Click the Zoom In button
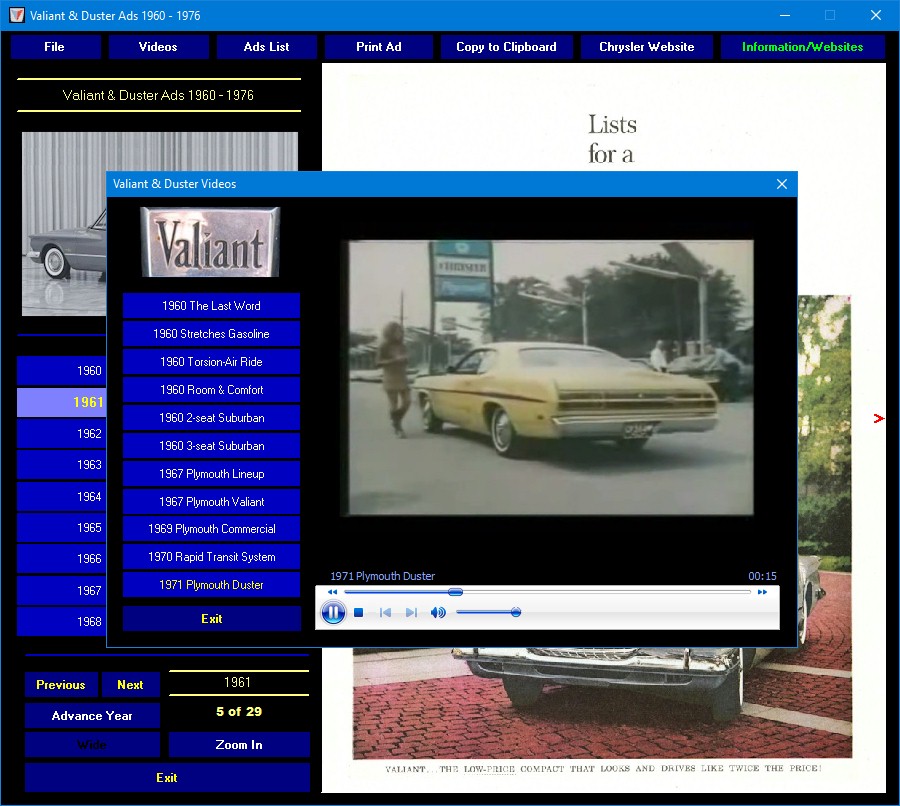This screenshot has height=806, width=900. tap(239, 745)
